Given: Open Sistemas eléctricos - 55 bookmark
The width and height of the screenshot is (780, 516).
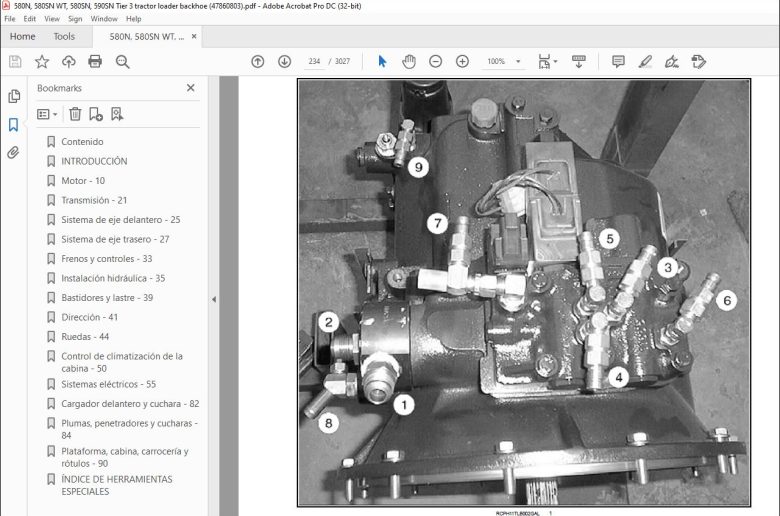Looking at the screenshot, I should [108, 384].
